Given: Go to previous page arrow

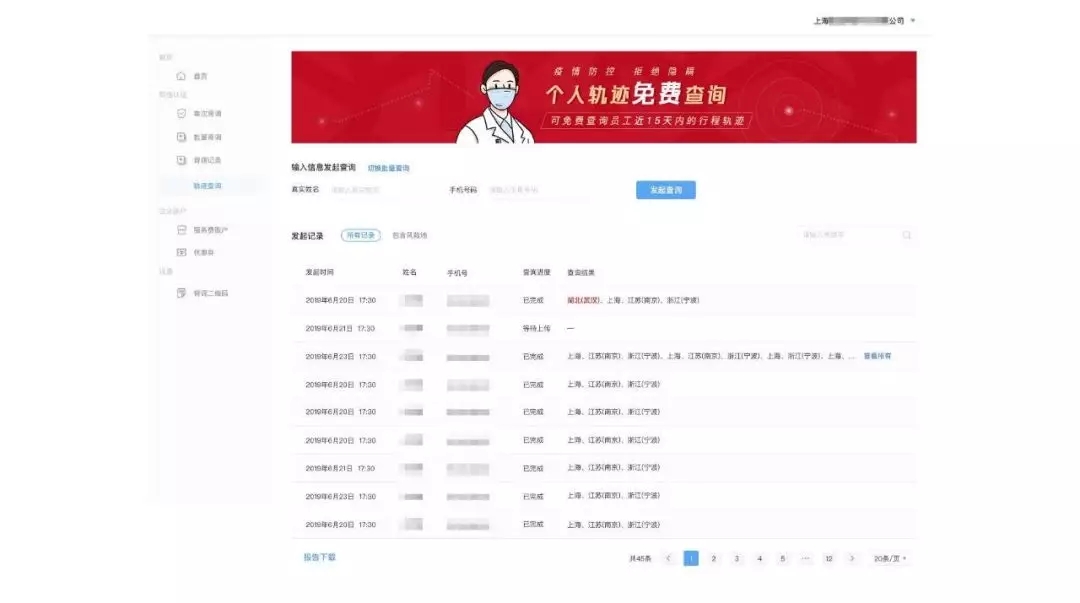Looking at the screenshot, I should 667,558.
